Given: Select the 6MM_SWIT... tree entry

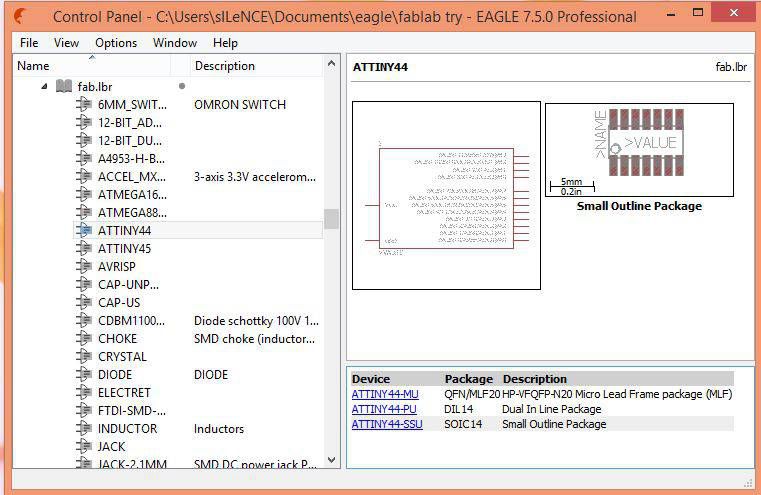Looking at the screenshot, I should click(132, 105).
